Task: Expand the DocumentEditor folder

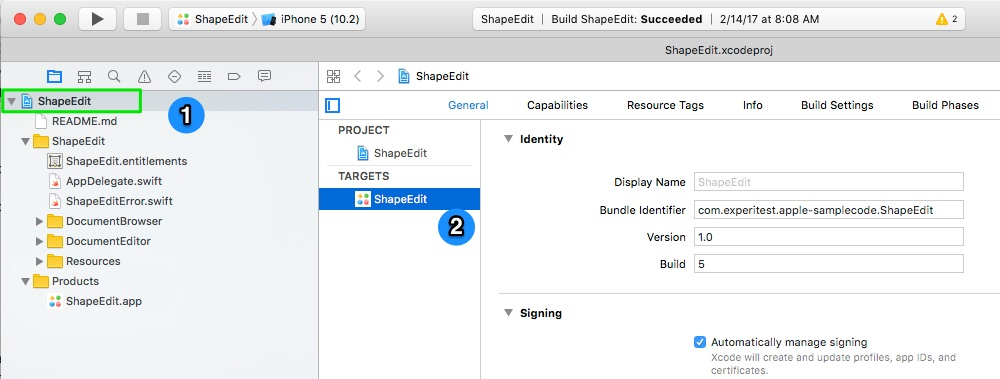Action: pyautogui.click(x=40, y=241)
